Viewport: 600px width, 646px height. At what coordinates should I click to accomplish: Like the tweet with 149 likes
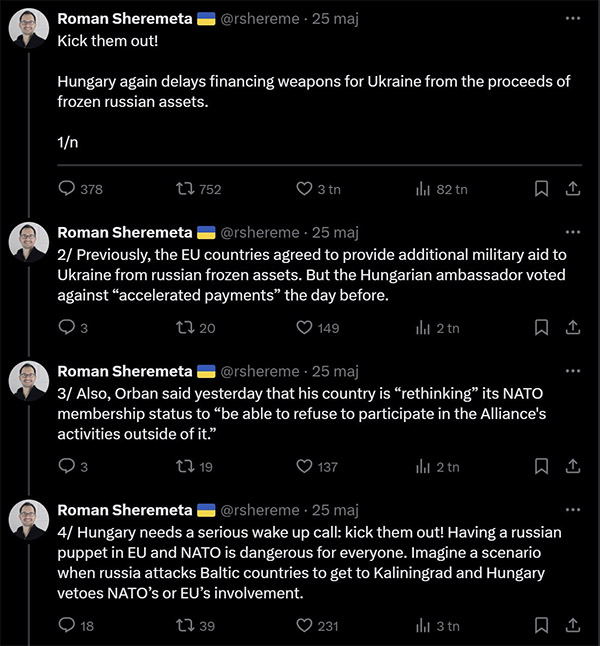[304, 327]
